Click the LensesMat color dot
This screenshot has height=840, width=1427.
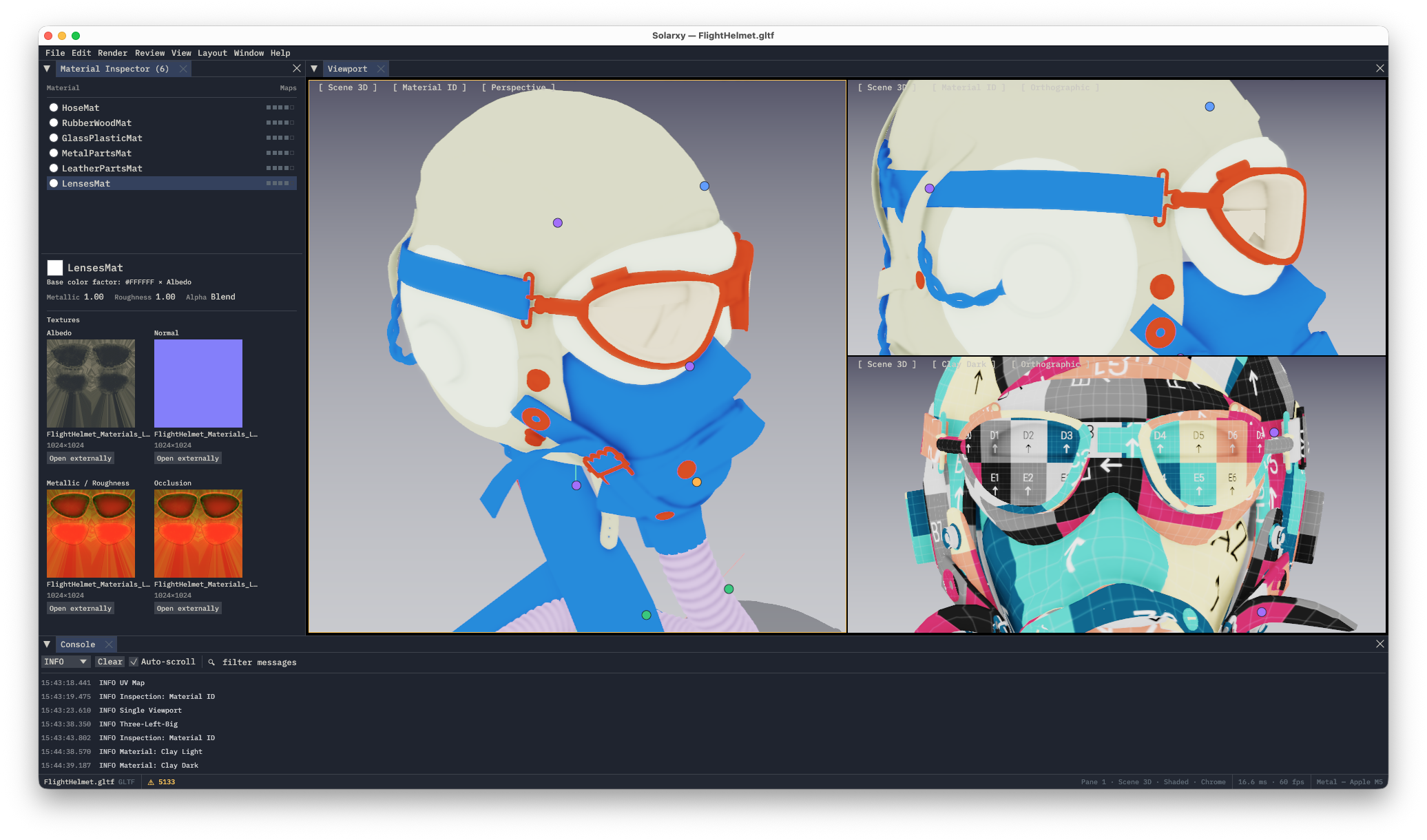point(54,183)
